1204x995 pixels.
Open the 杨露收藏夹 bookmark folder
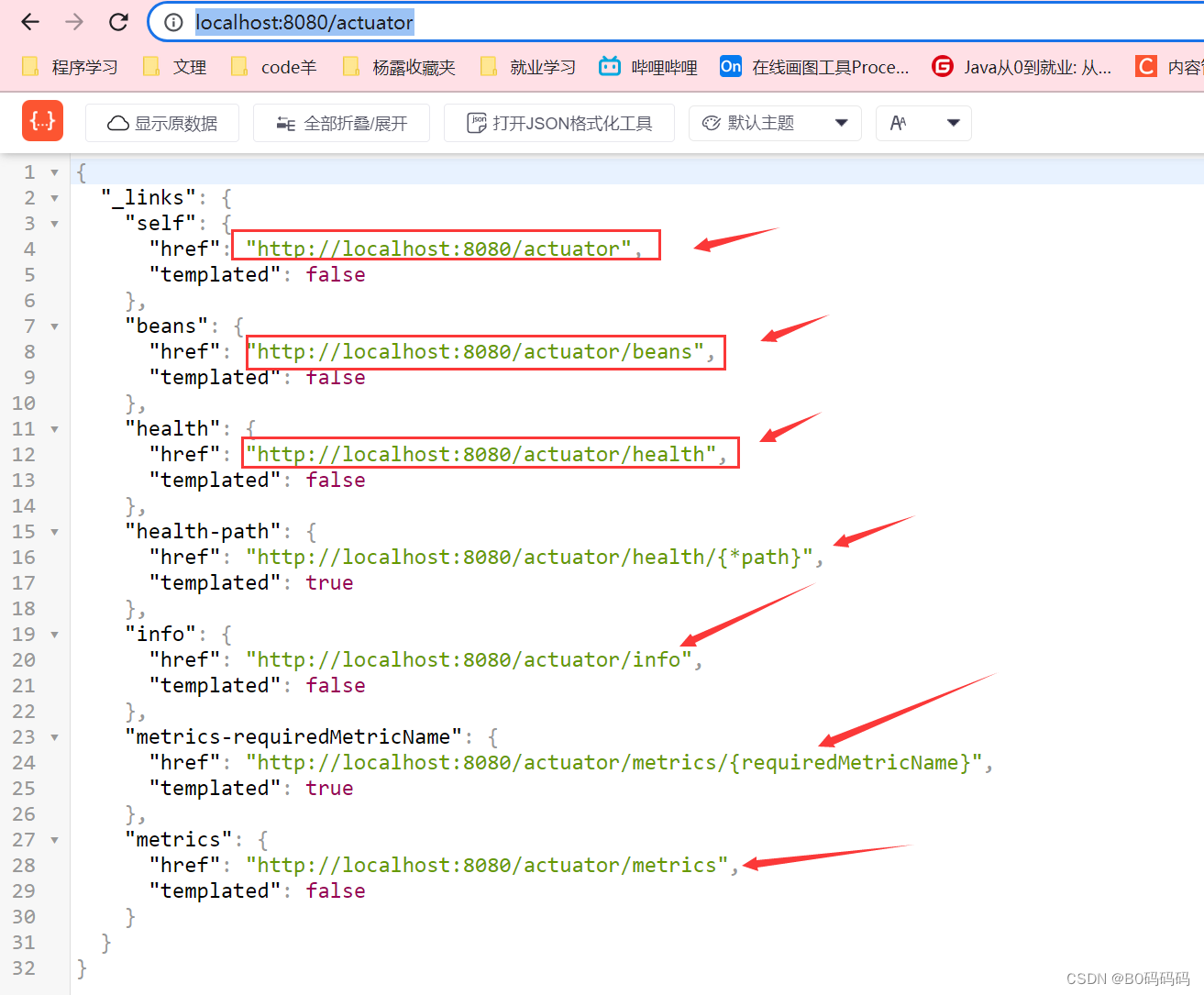(x=399, y=67)
